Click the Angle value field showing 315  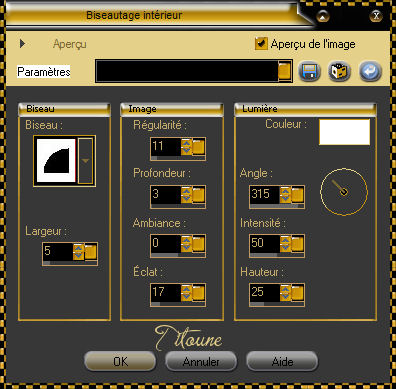click(265, 194)
